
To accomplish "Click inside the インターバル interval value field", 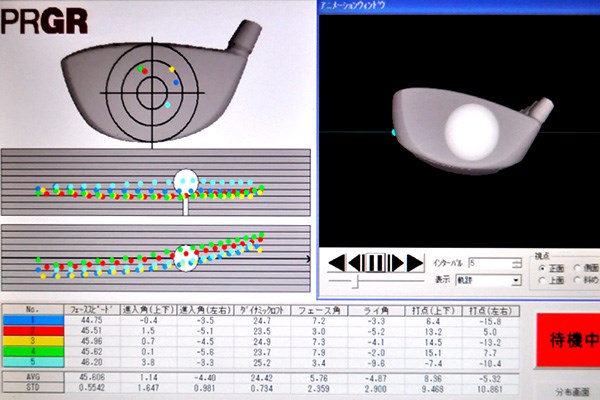I will pos(490,263).
